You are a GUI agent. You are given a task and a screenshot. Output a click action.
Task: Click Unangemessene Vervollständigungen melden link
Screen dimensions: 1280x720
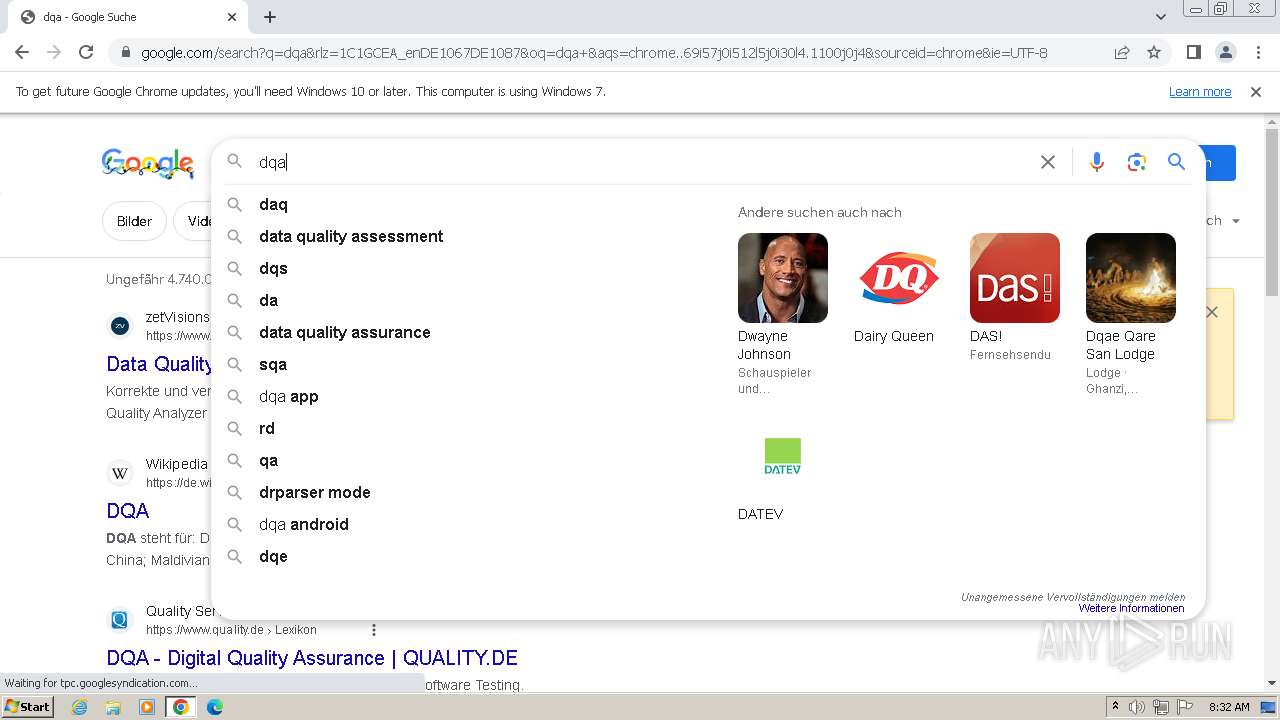(x=1073, y=597)
